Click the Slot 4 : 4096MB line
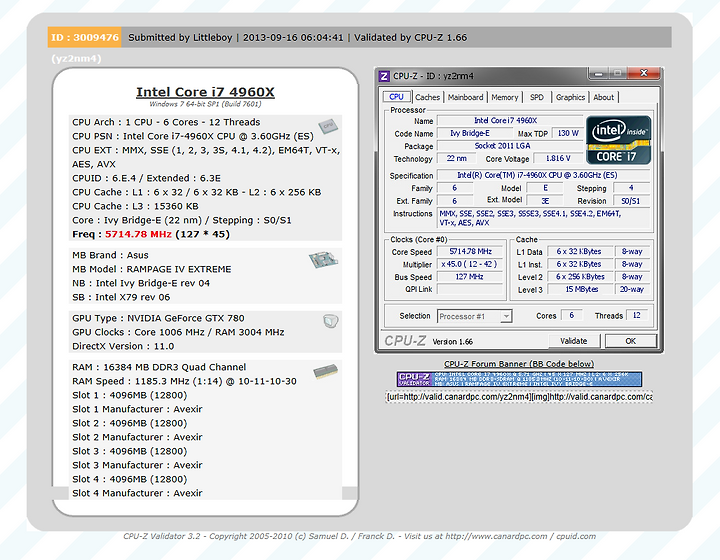This screenshot has height=560, width=720. coord(129,479)
